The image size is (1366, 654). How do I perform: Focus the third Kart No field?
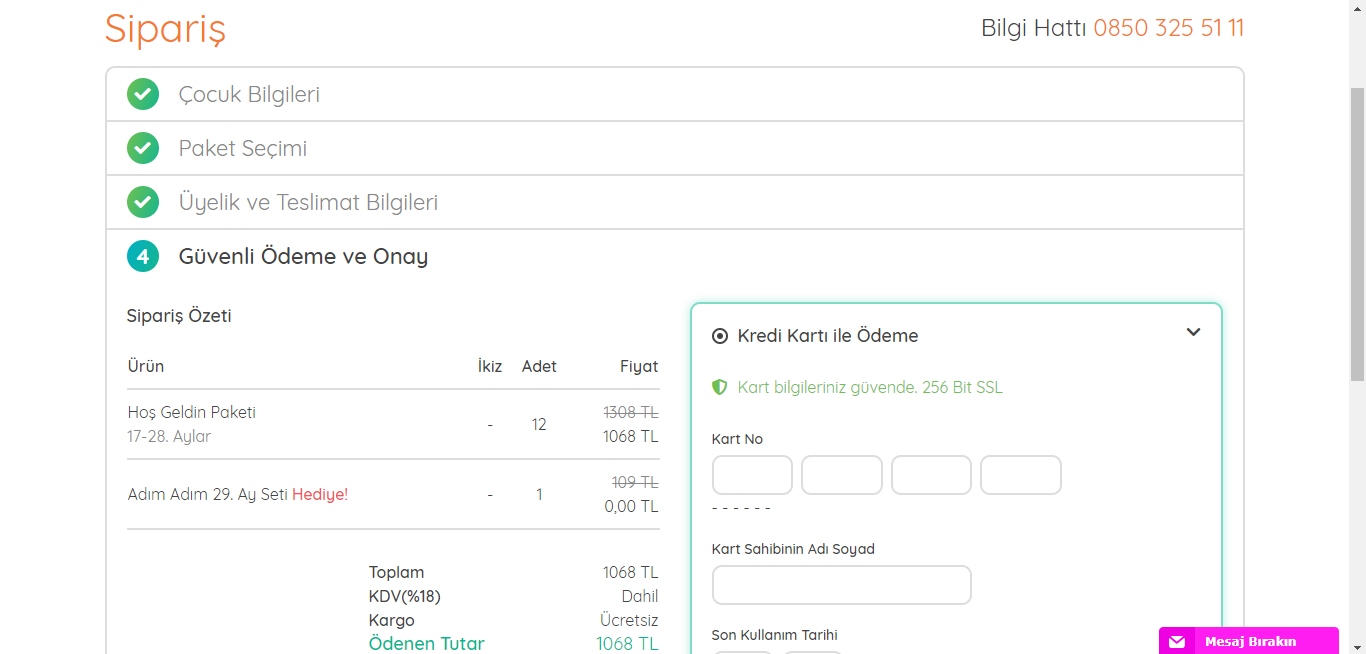point(931,476)
